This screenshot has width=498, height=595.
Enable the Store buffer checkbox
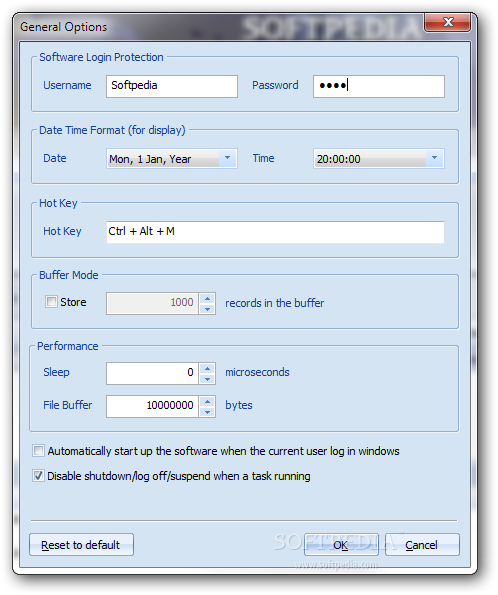pyautogui.click(x=51, y=302)
